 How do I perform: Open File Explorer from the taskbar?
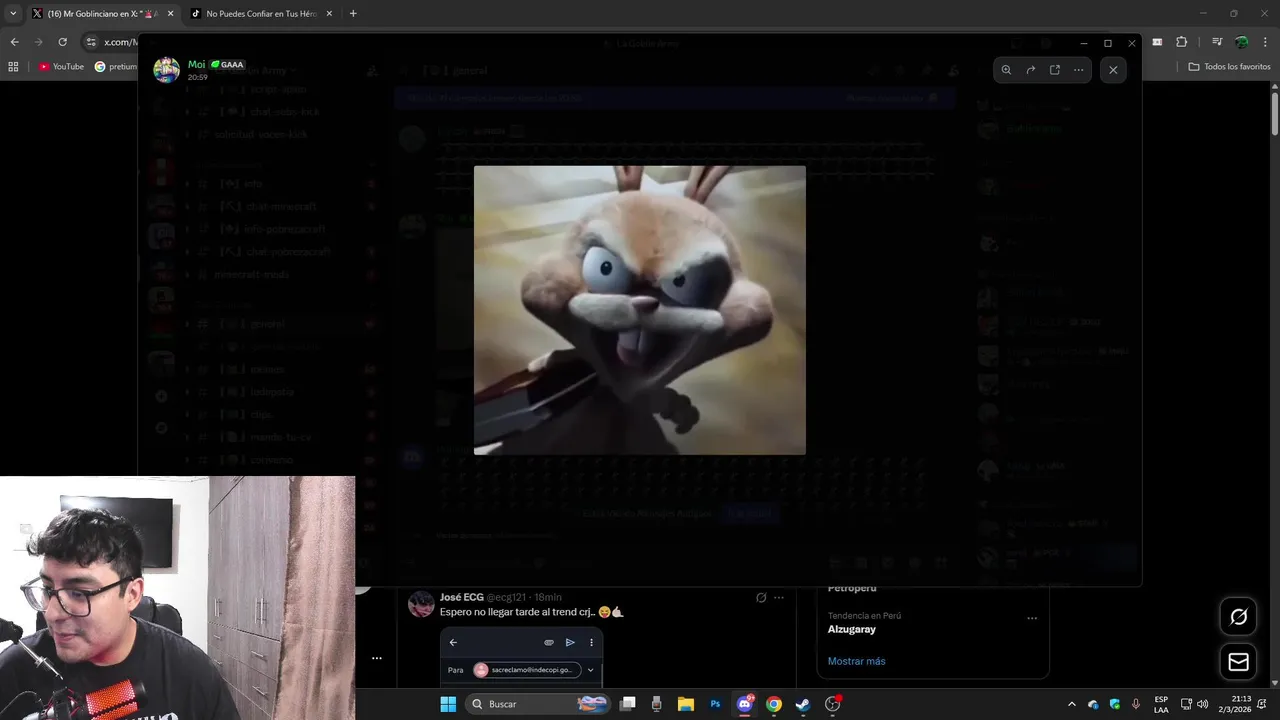pos(686,704)
